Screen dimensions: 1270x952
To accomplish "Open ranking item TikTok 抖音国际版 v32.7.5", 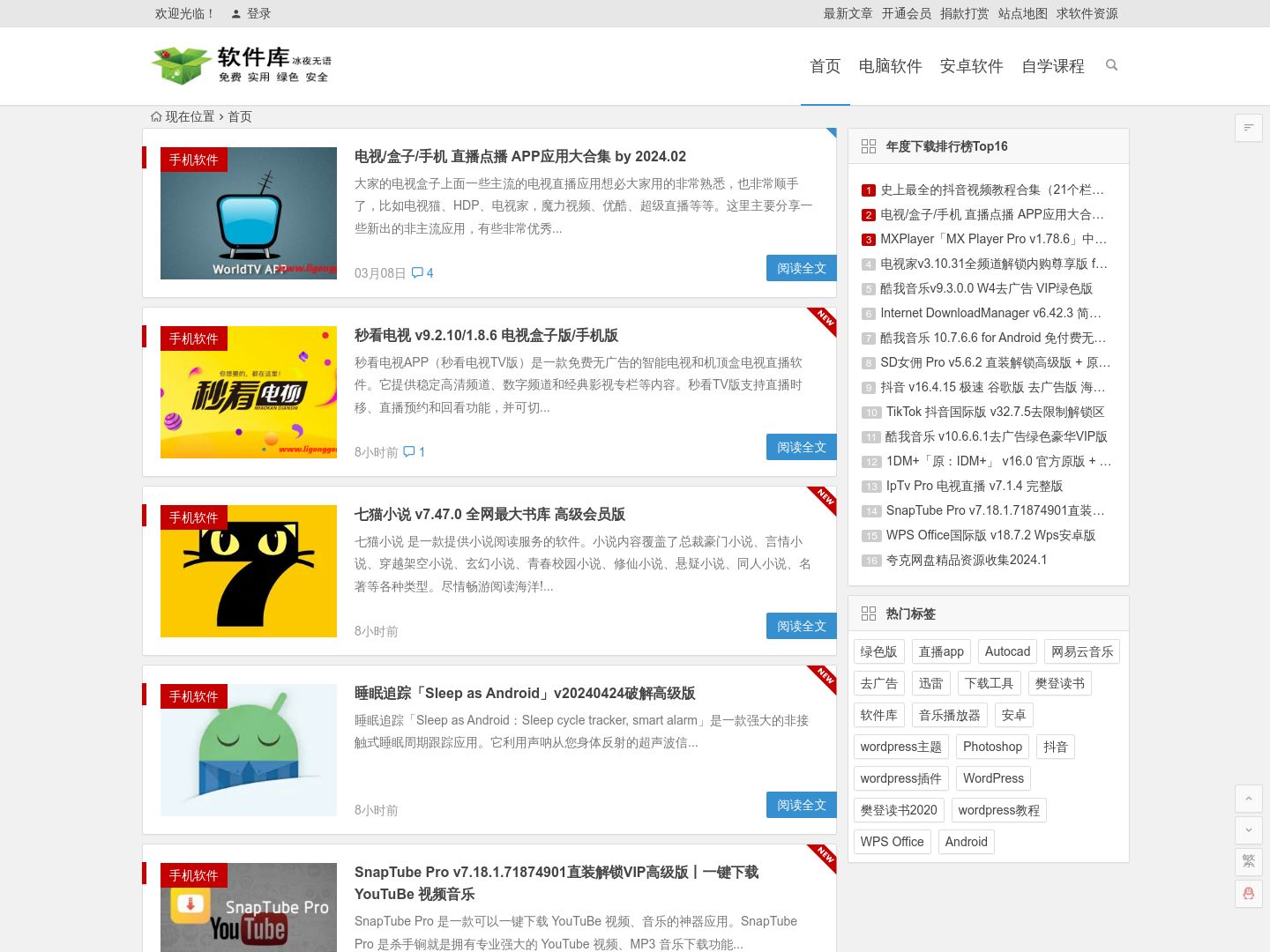I will tap(995, 412).
